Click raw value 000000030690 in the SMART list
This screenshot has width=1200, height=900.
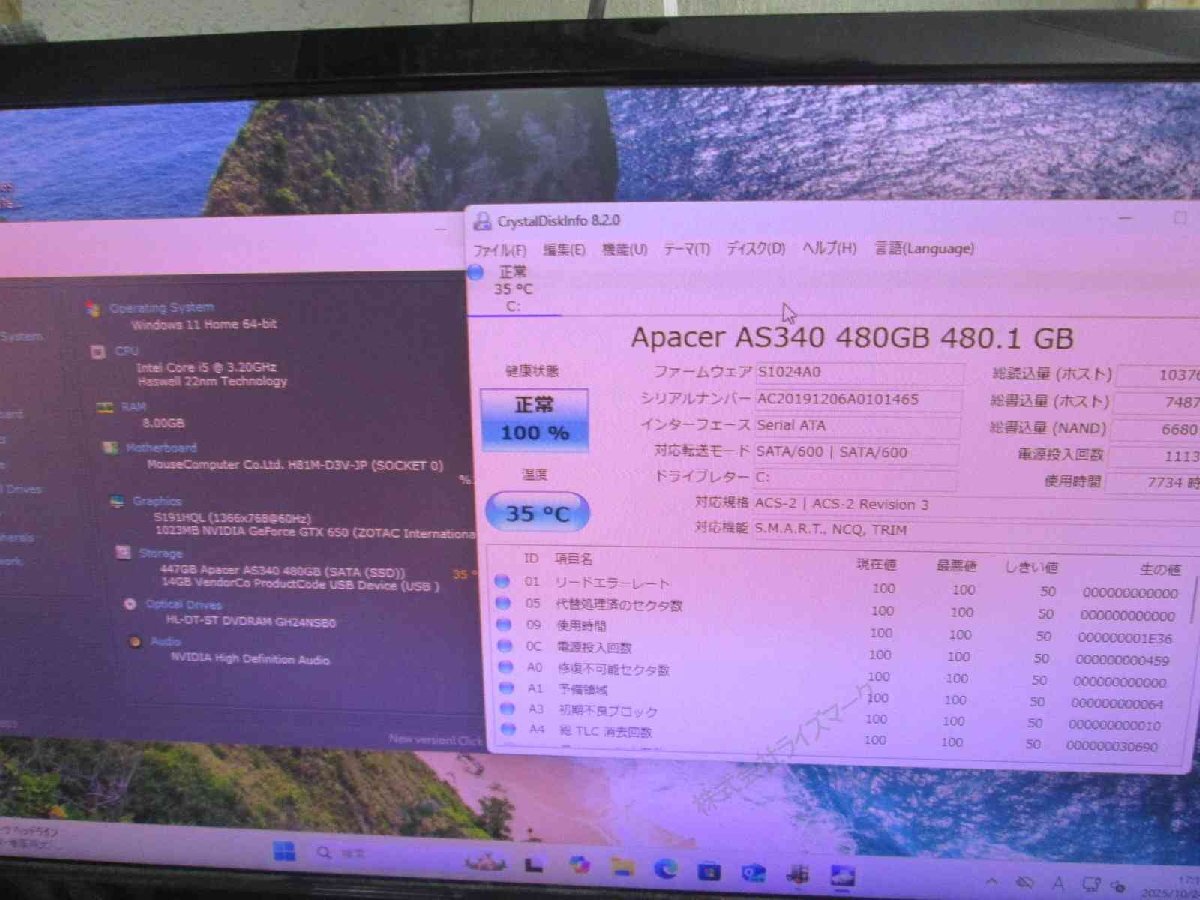click(1112, 746)
